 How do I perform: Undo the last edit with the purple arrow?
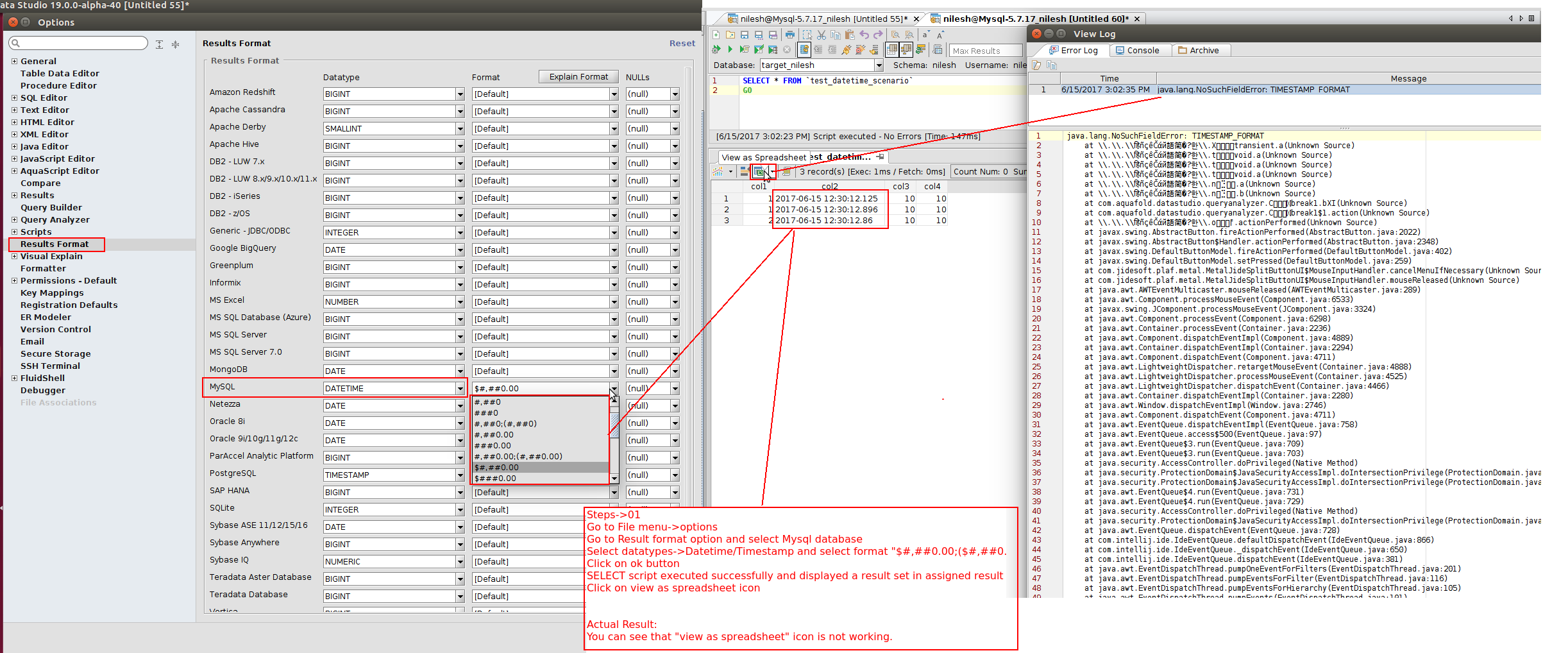(x=864, y=35)
